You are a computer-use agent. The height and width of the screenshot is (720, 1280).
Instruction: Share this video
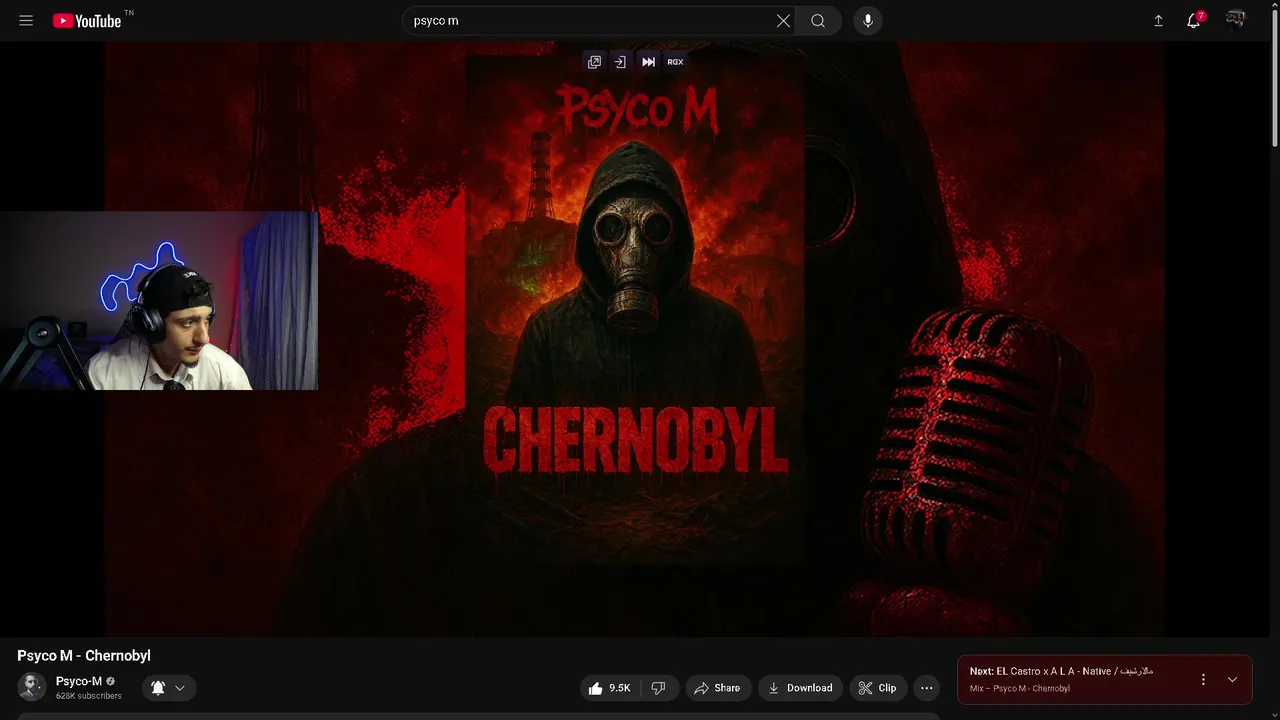point(717,688)
